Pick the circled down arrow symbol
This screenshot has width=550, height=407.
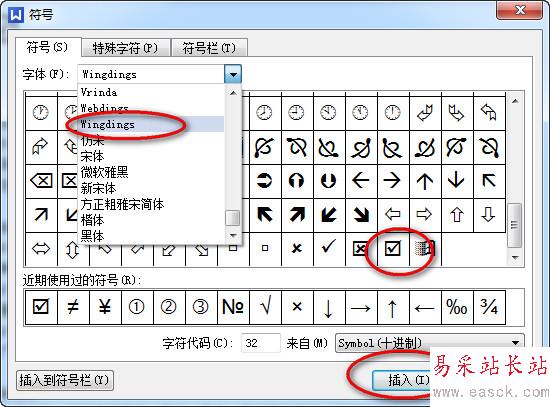click(x=328, y=181)
